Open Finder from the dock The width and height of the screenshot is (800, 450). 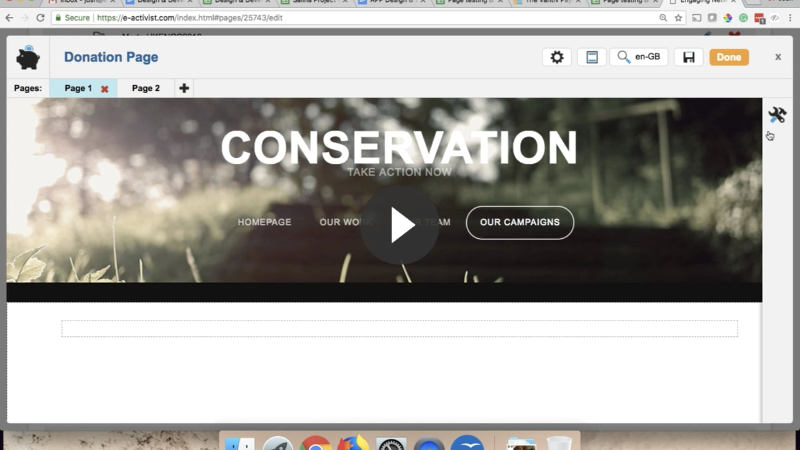(240, 443)
